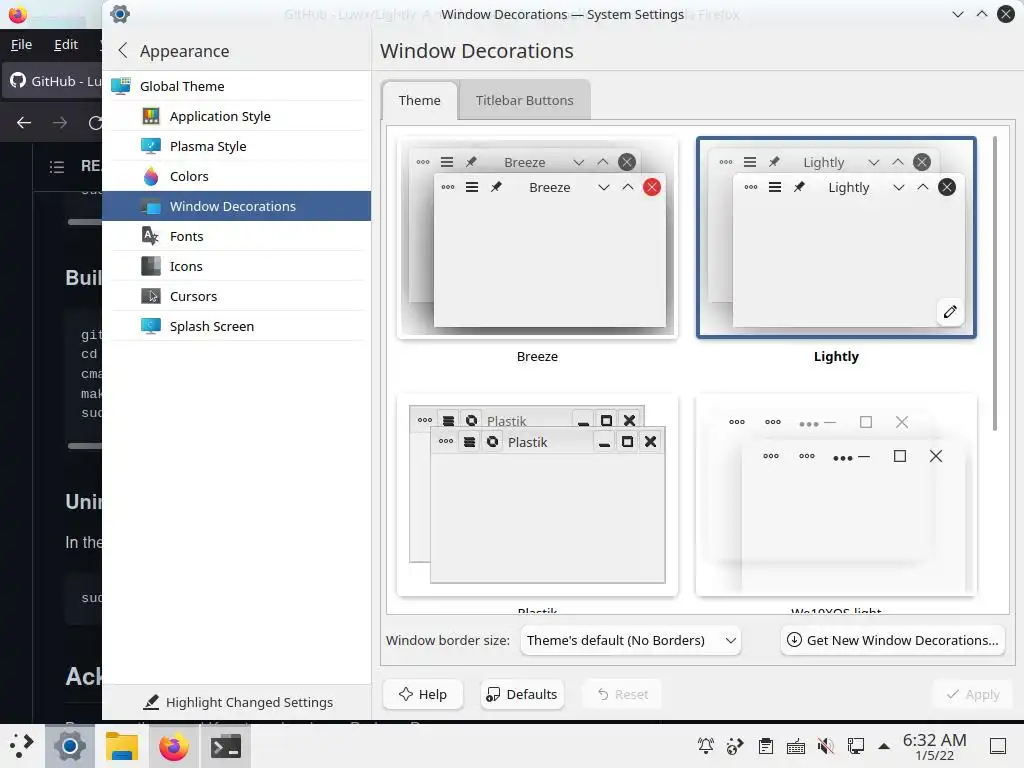Click the Splash Screen icon
This screenshot has width=1024, height=768.
(151, 327)
